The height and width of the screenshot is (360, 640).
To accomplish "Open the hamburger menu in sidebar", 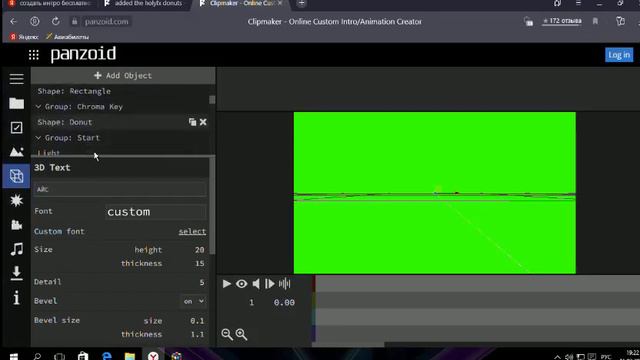I will coord(16,79).
